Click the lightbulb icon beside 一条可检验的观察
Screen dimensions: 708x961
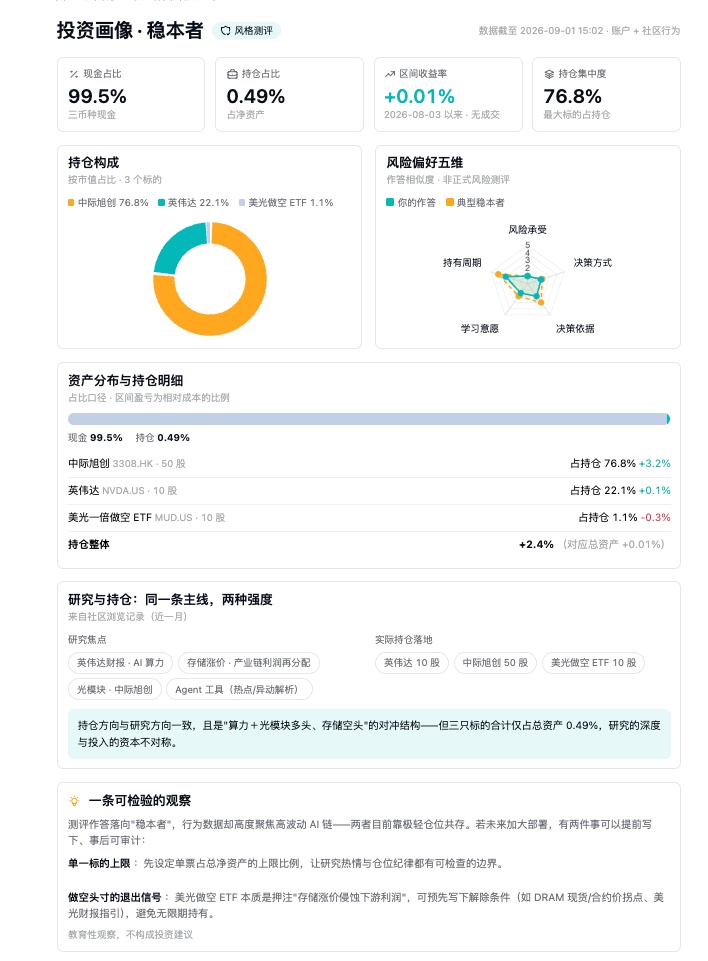tap(74, 800)
